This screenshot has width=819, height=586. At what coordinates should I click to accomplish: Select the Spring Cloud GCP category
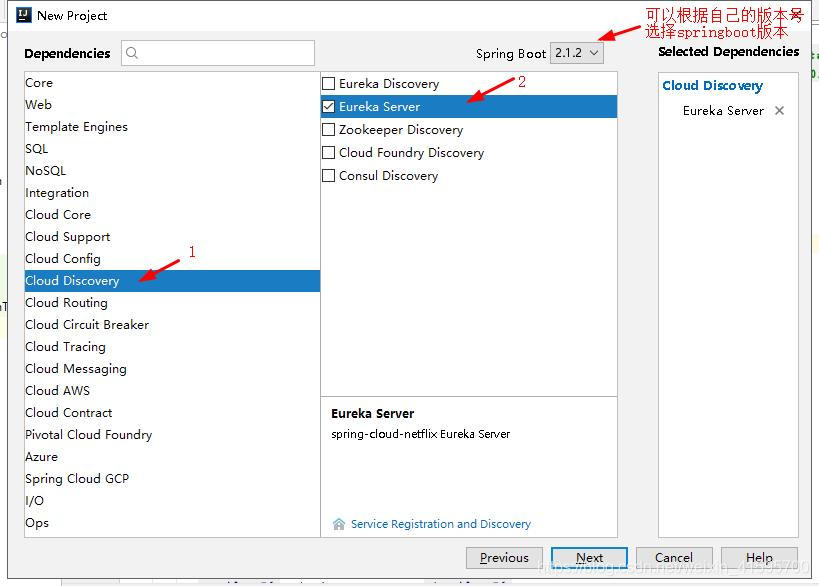(172, 478)
